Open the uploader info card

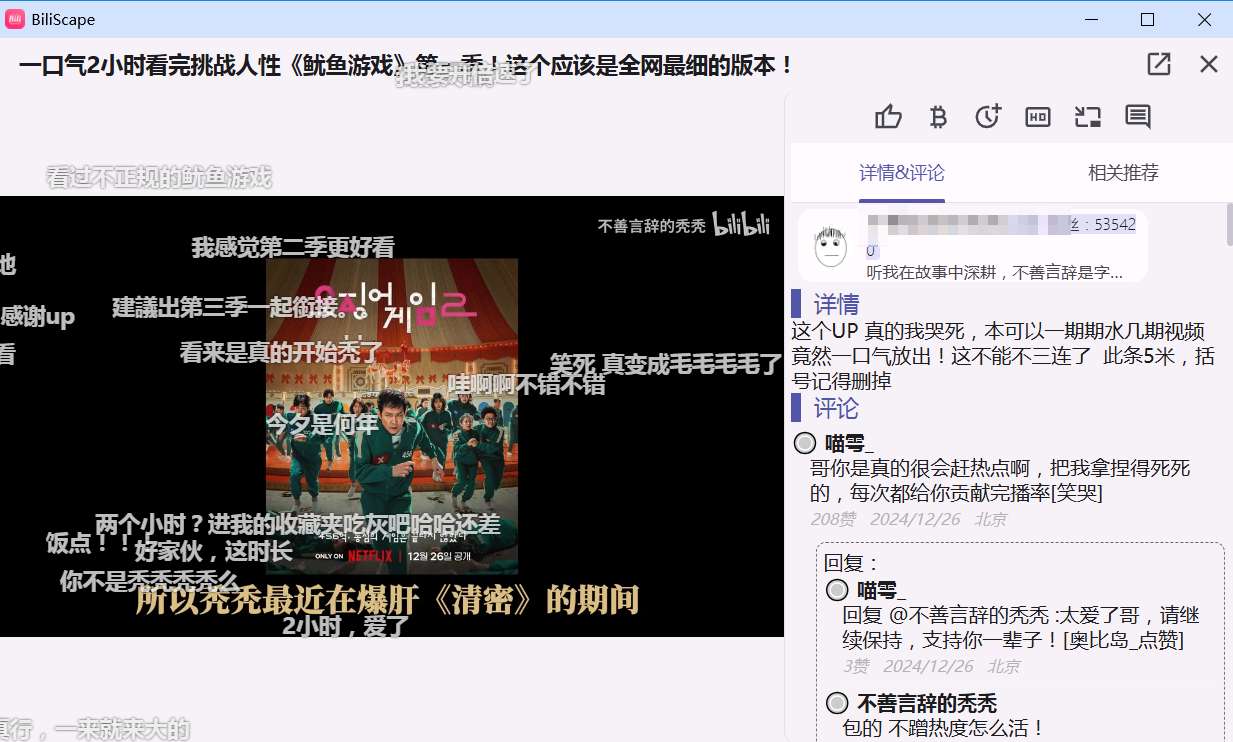coord(973,246)
